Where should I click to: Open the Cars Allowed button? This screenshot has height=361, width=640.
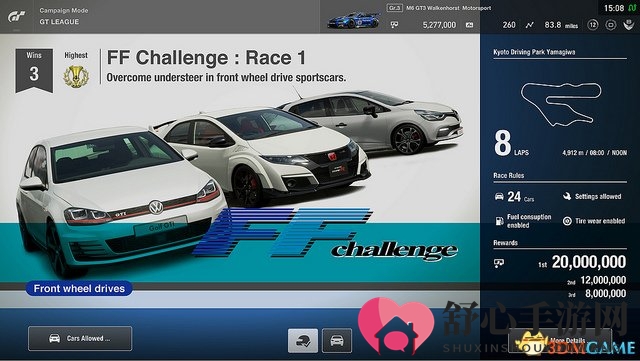point(80,339)
